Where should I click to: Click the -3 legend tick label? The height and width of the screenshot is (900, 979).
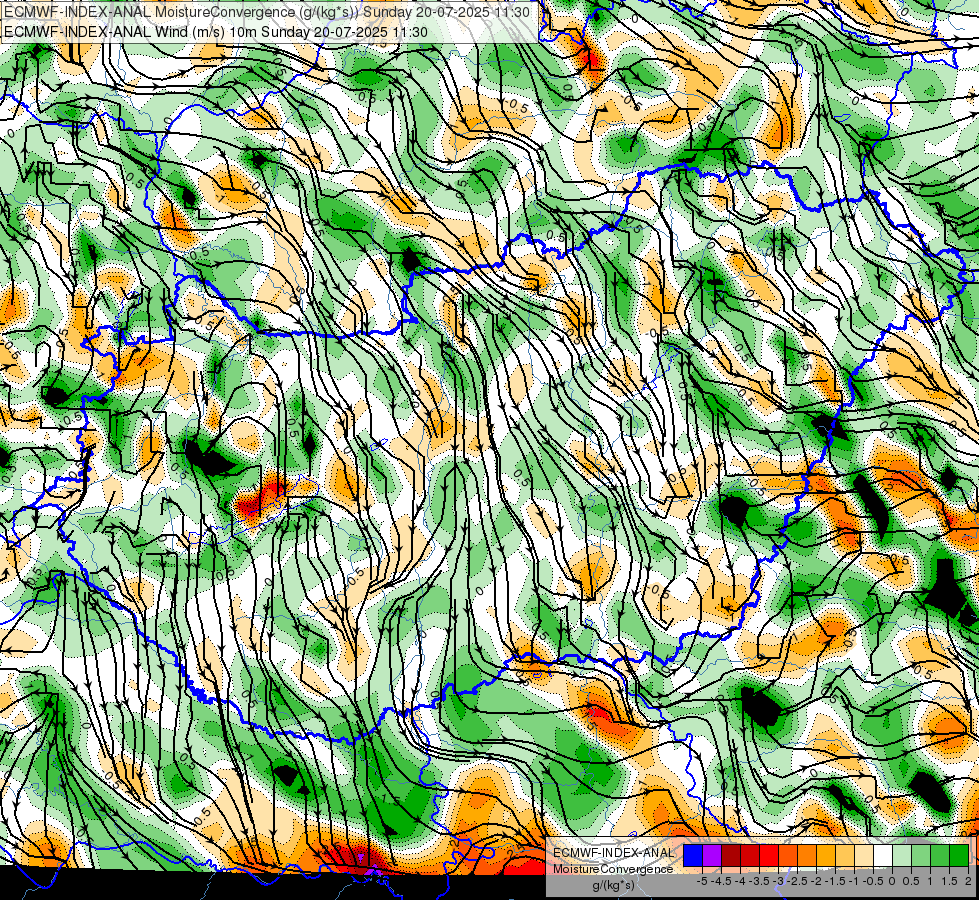(778, 881)
